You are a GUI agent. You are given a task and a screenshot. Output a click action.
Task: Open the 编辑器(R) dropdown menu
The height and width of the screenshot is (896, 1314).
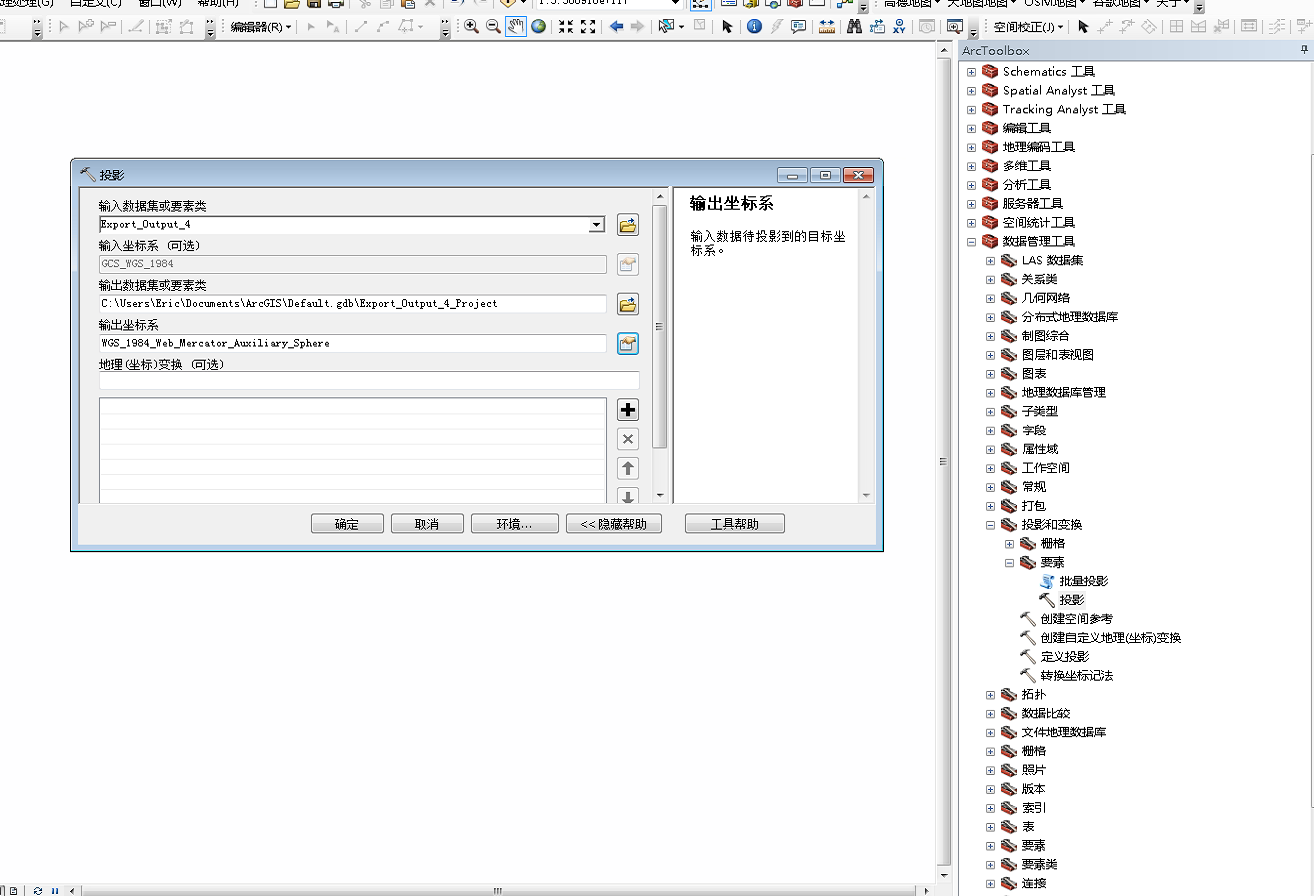[258, 26]
